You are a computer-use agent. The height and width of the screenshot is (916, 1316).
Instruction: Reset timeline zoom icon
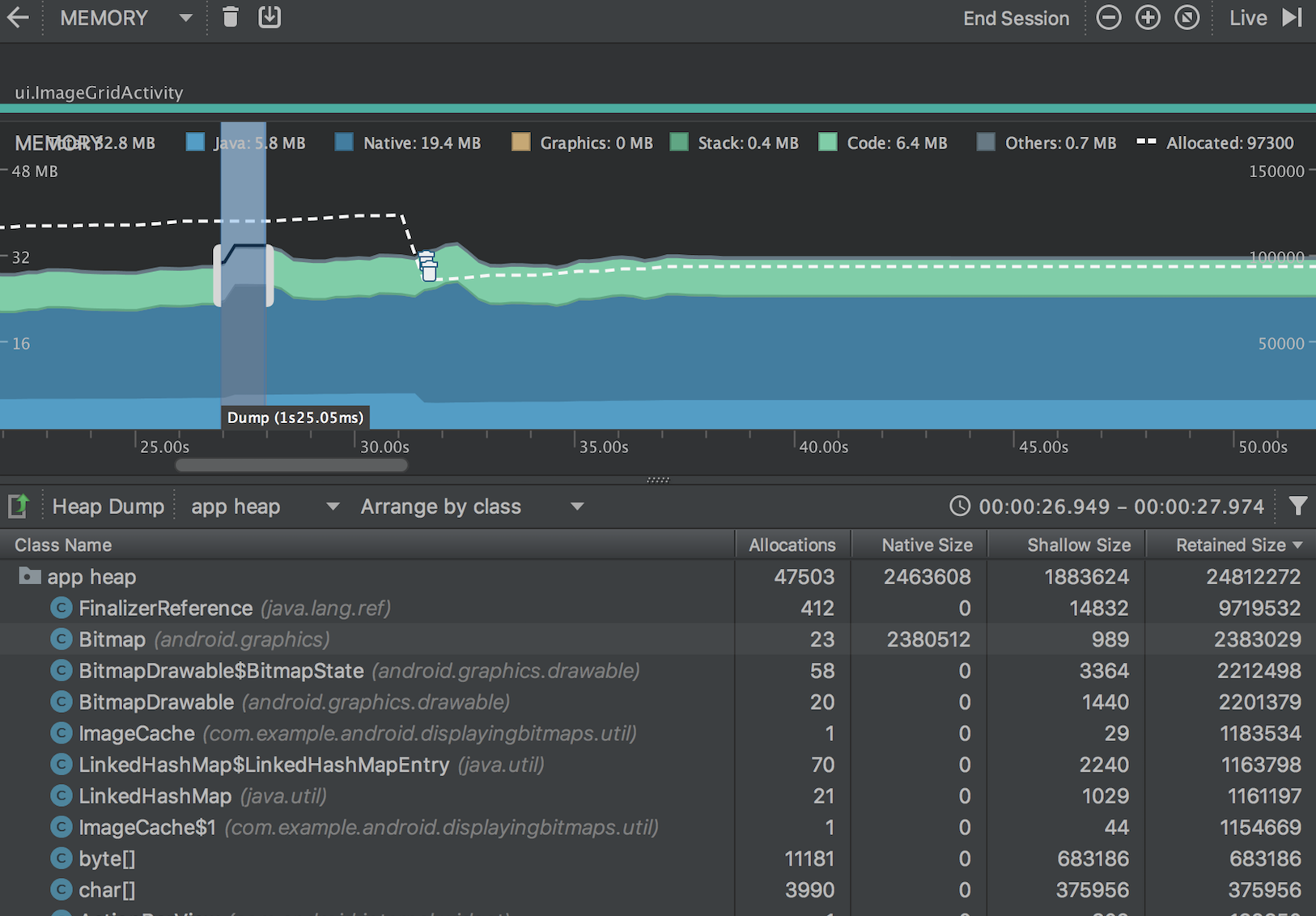(1187, 18)
